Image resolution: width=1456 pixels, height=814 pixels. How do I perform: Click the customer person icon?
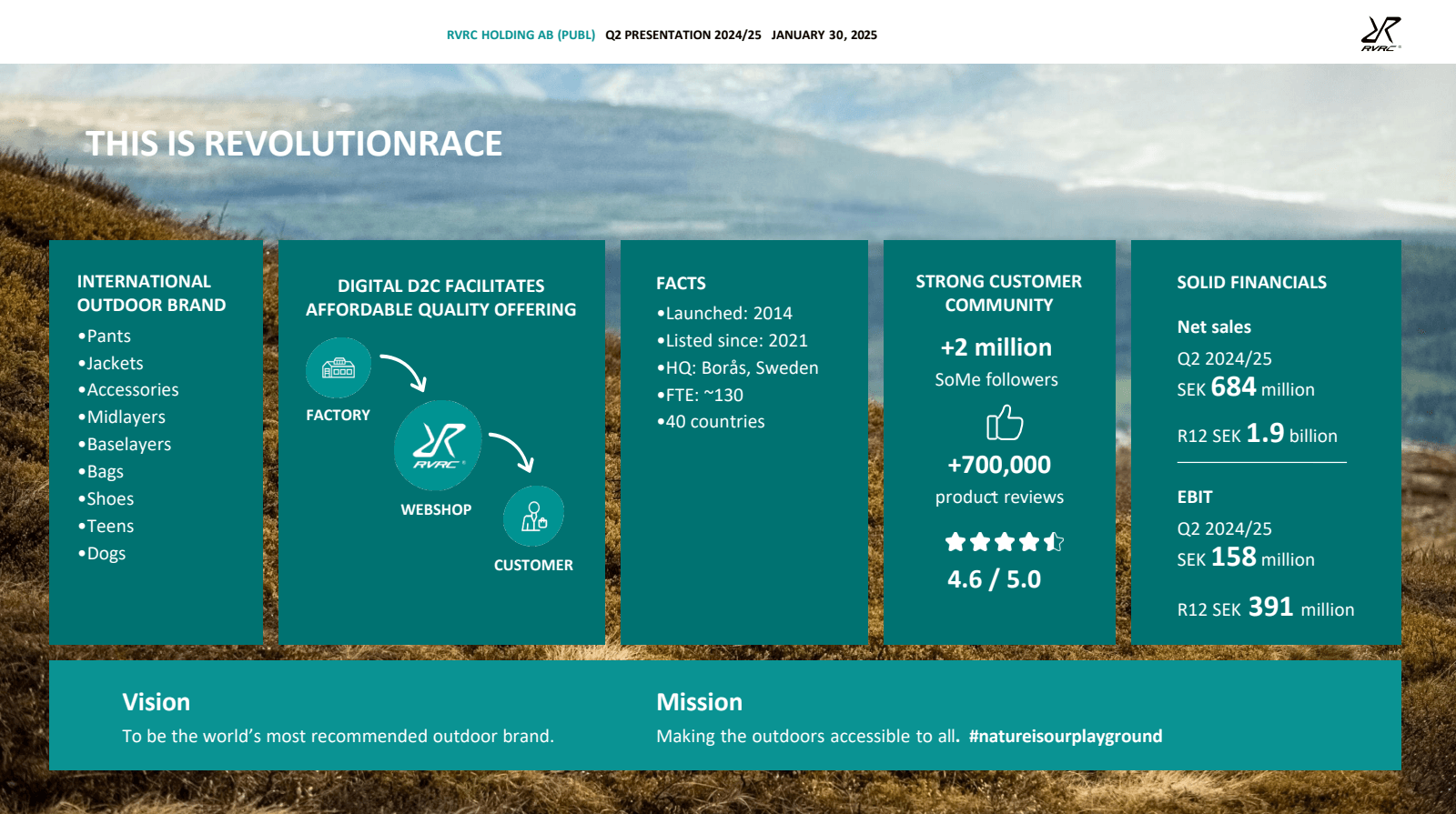[x=534, y=516]
